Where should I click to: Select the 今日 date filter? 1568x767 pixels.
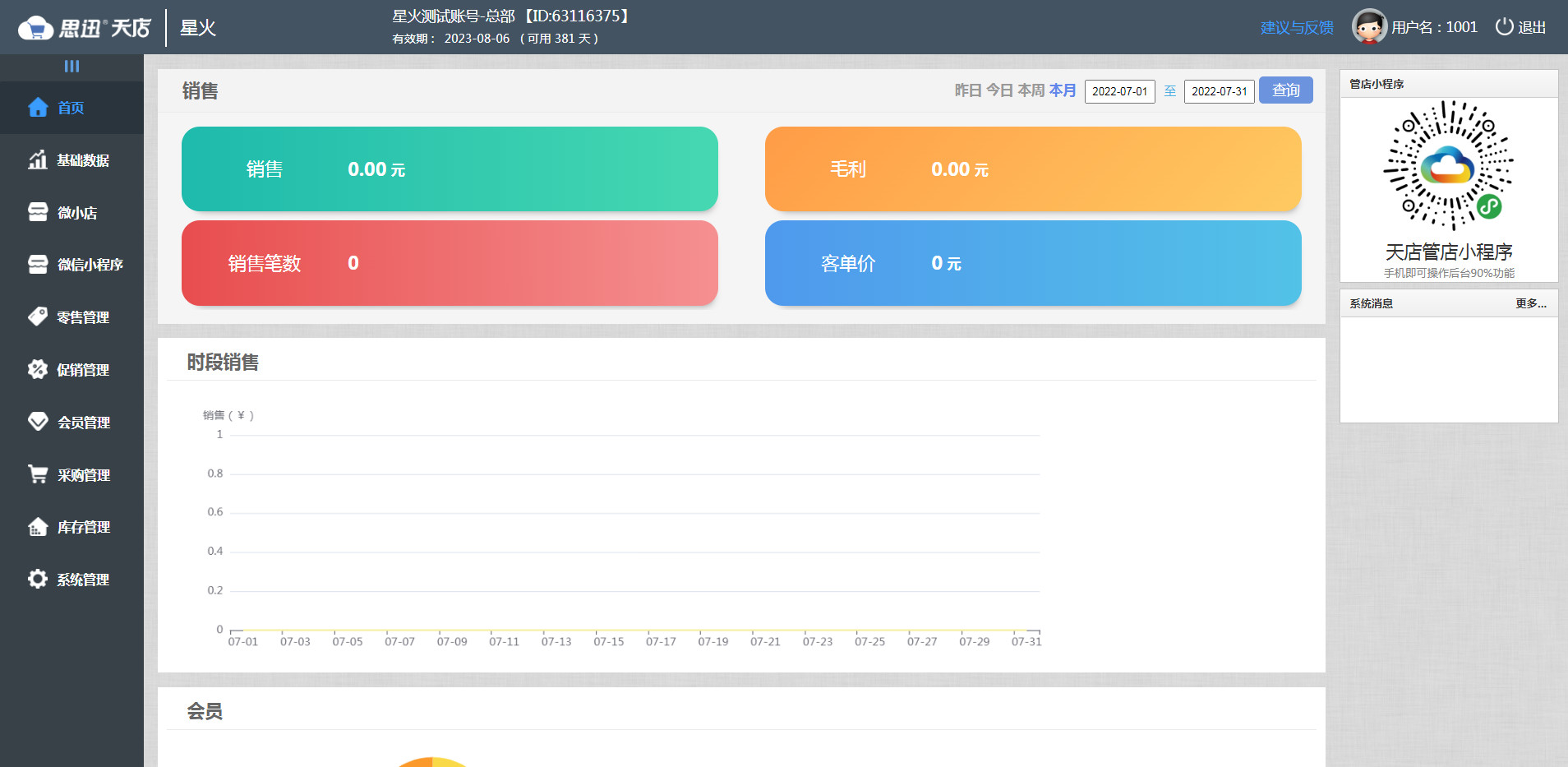point(998,90)
